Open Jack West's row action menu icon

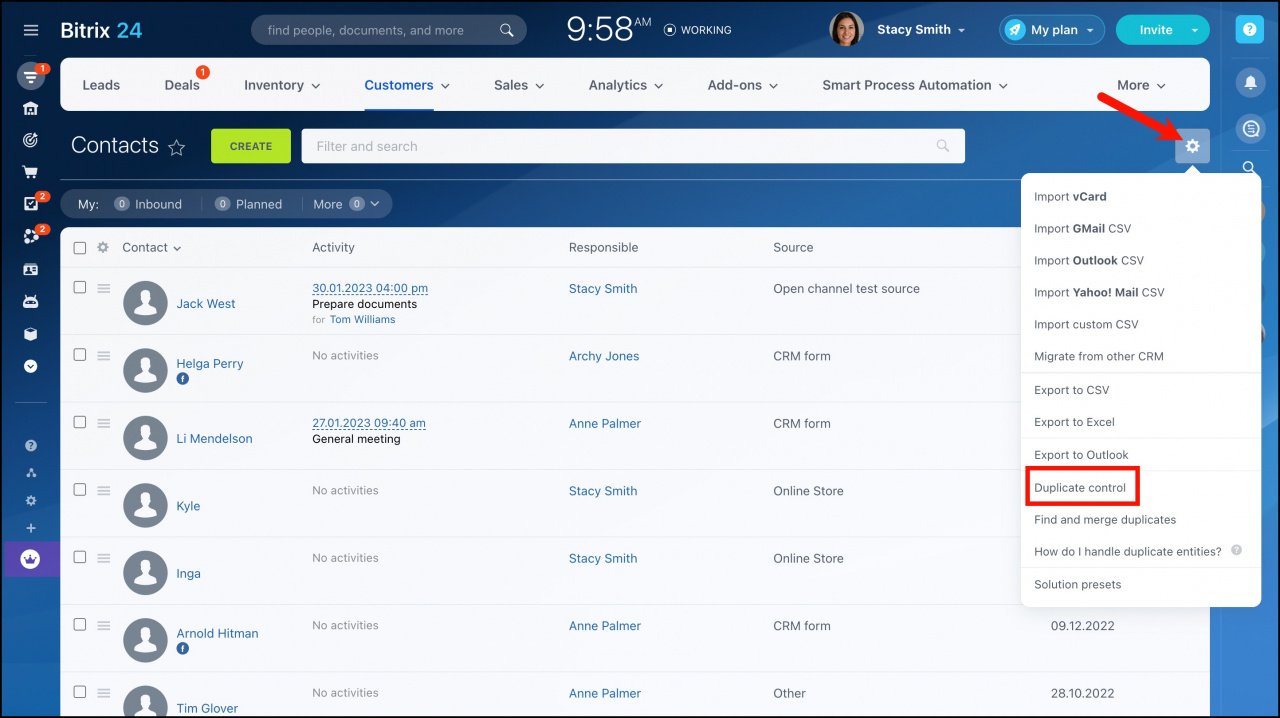[103, 288]
